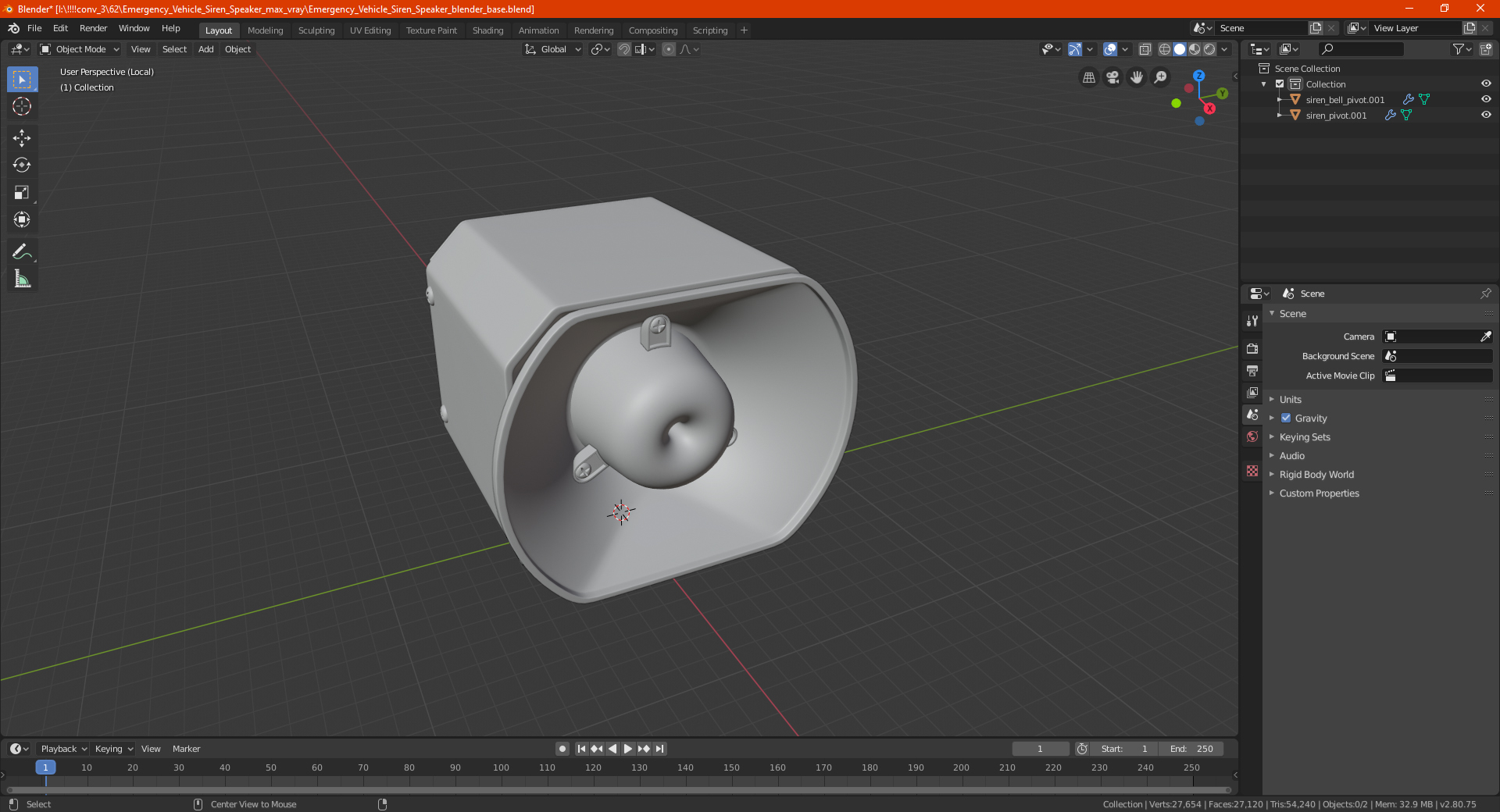Uncheck the Collection exclude checkbox
The width and height of the screenshot is (1500, 812).
(x=1280, y=84)
